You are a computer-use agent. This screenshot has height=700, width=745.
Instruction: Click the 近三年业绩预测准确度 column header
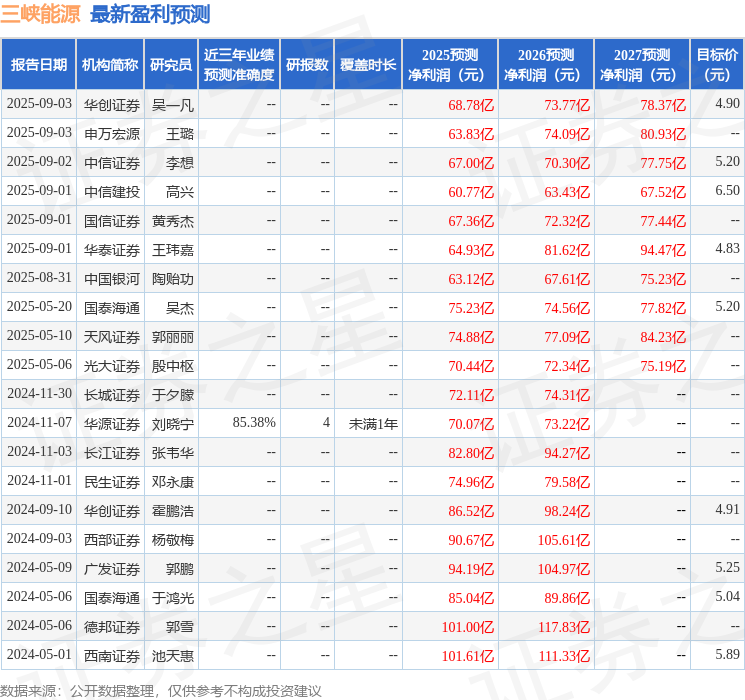tap(239, 64)
